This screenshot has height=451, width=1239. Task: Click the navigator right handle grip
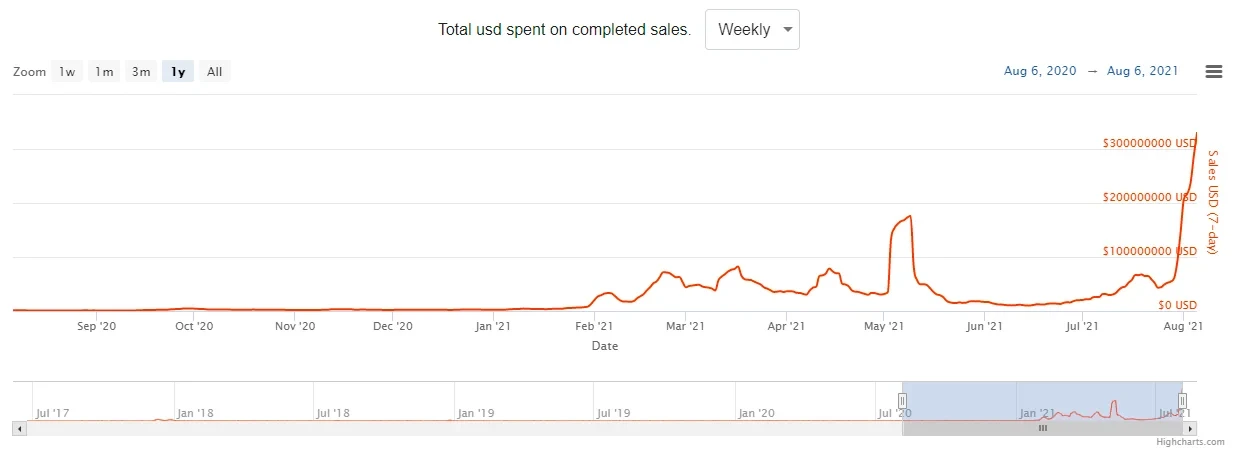click(1182, 401)
